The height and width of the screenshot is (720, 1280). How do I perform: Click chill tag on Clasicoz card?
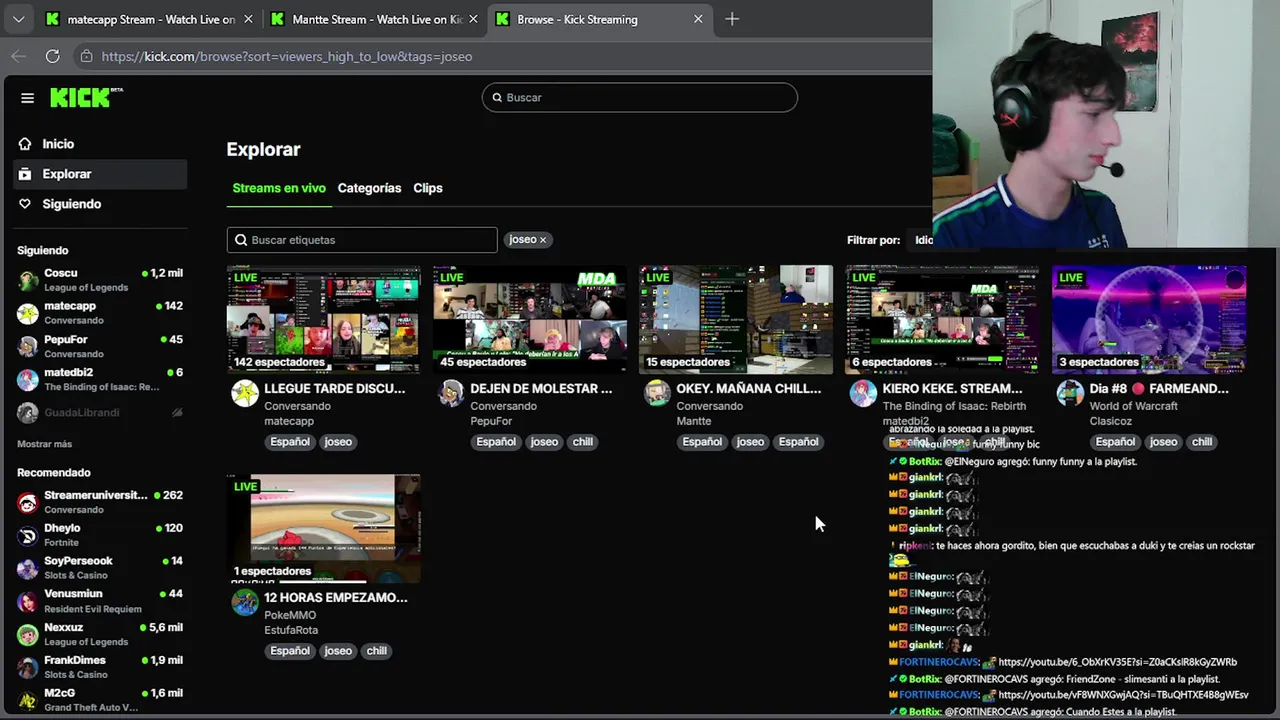point(1201,442)
